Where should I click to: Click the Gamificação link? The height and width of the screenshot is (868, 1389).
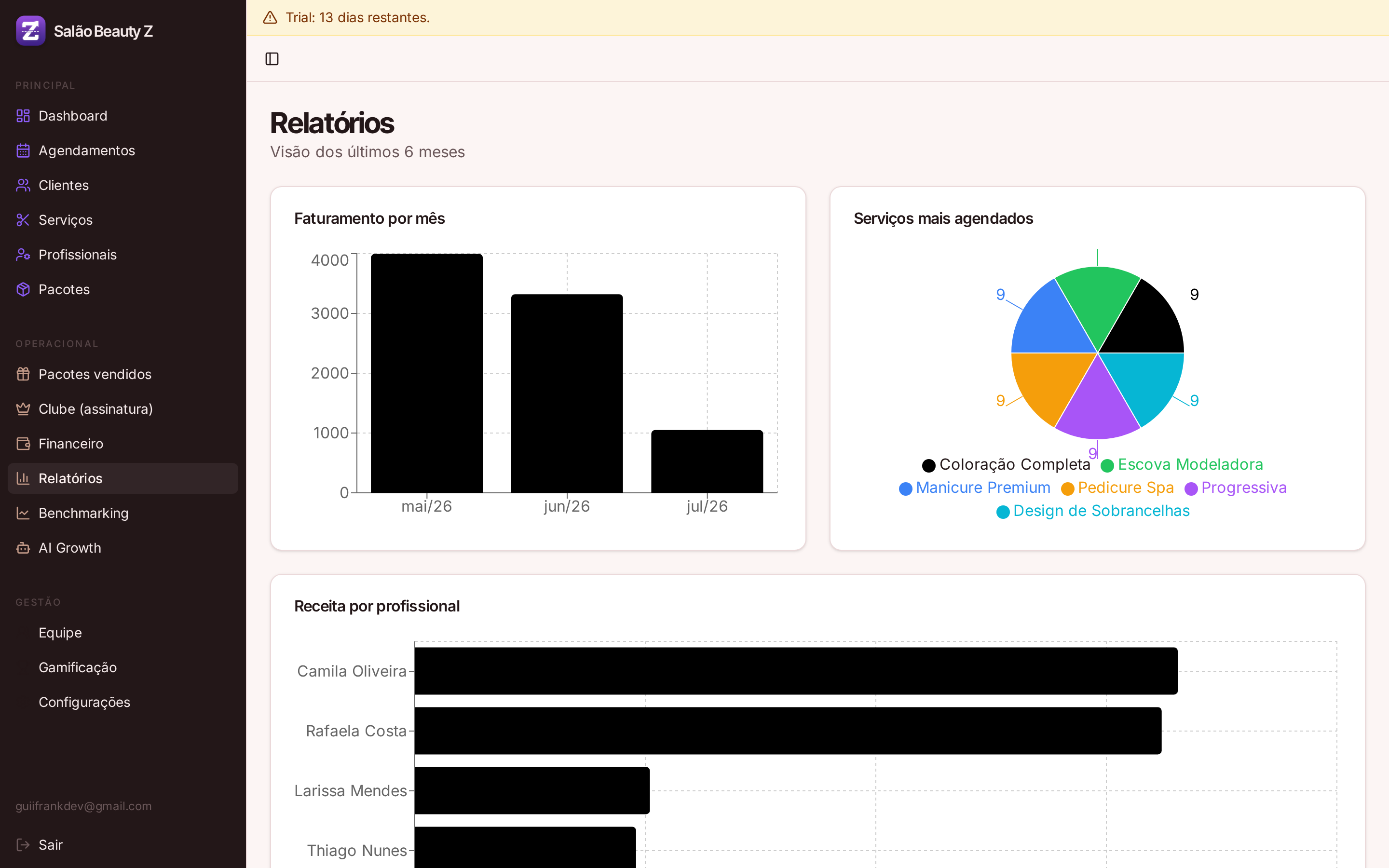[x=123, y=668]
